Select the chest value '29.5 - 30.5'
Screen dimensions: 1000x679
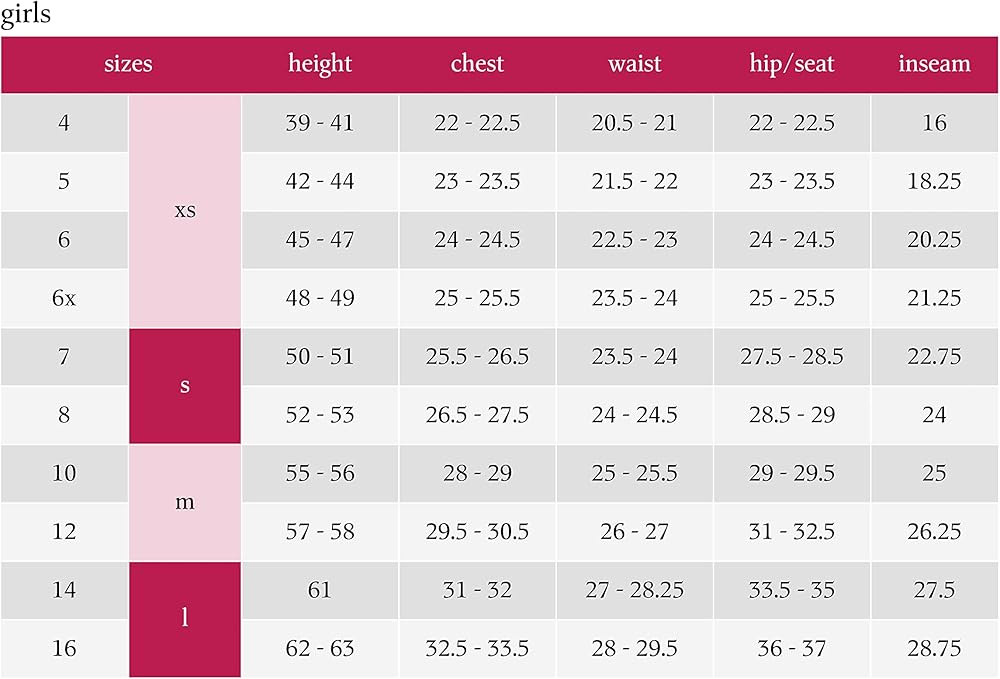[x=477, y=532]
